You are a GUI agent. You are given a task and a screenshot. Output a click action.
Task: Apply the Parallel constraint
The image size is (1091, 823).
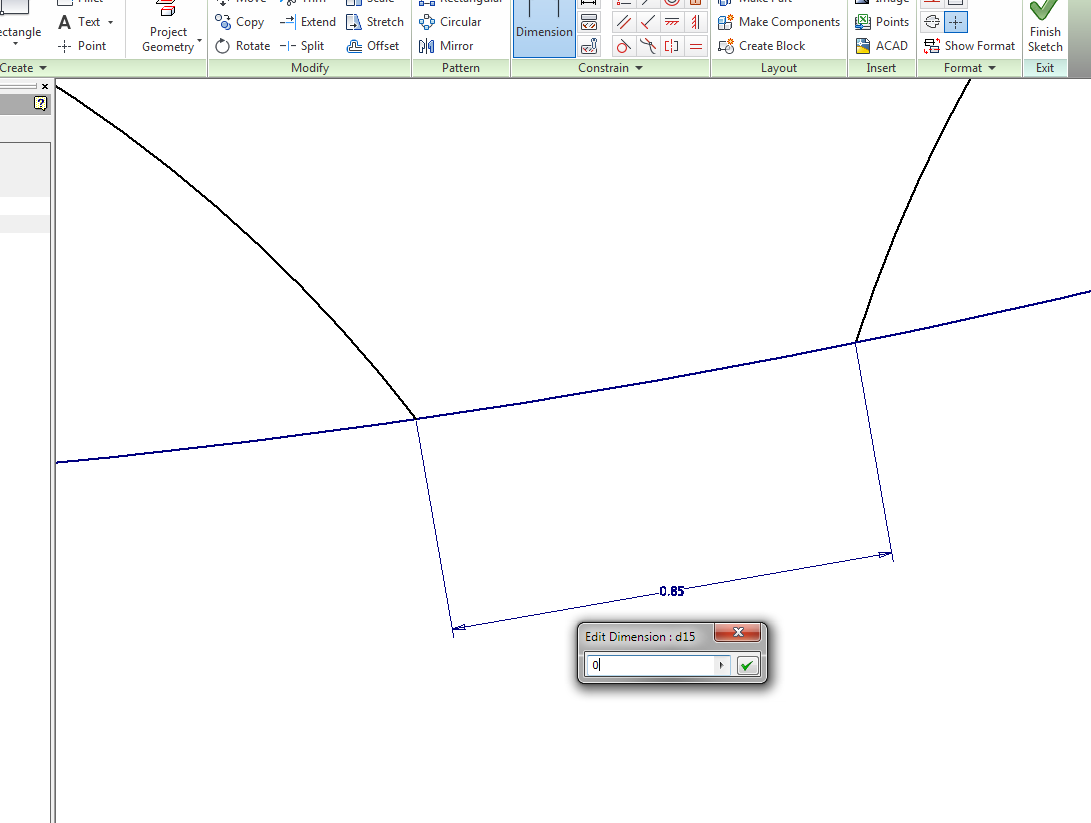click(x=624, y=21)
